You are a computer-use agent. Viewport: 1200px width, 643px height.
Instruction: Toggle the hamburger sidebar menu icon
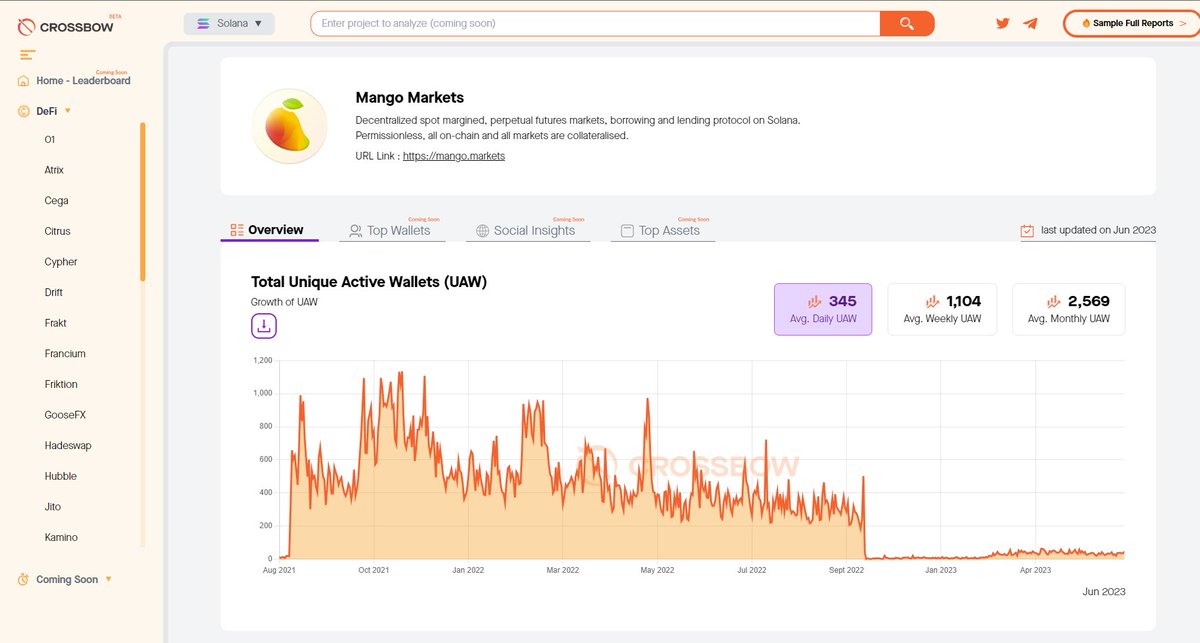pyautogui.click(x=27, y=55)
